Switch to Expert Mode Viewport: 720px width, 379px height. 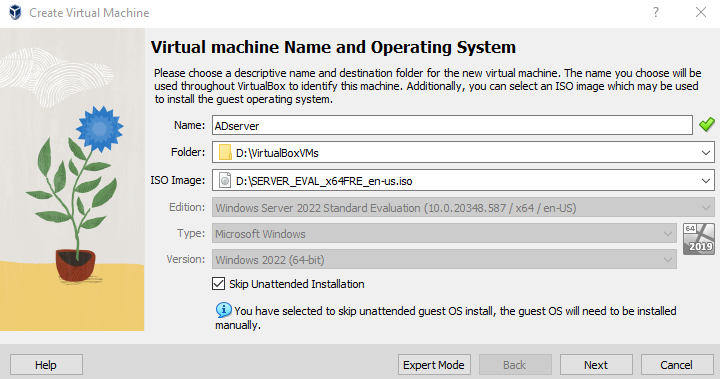pyautogui.click(x=434, y=365)
